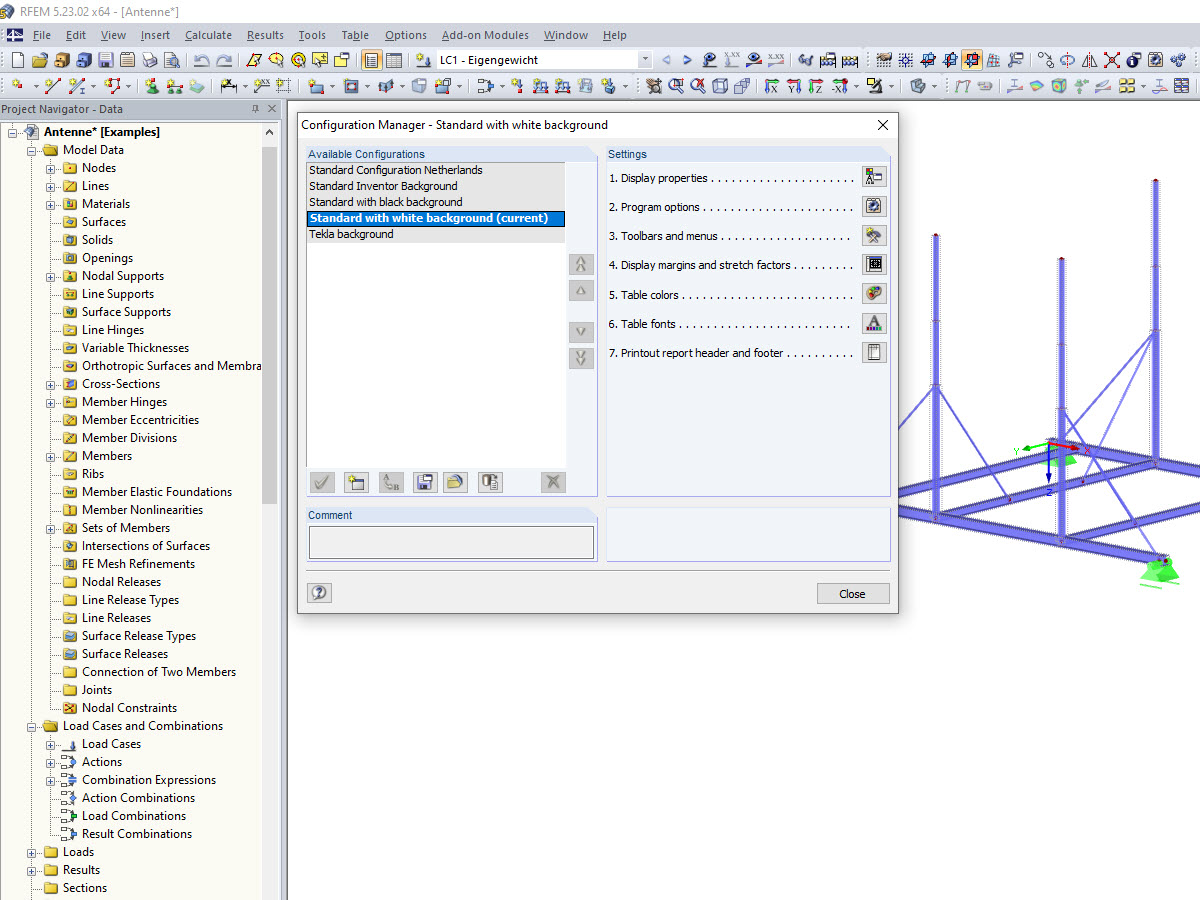Select Result Combinations tree item
Image resolution: width=1200 pixels, height=900 pixels.
click(137, 834)
